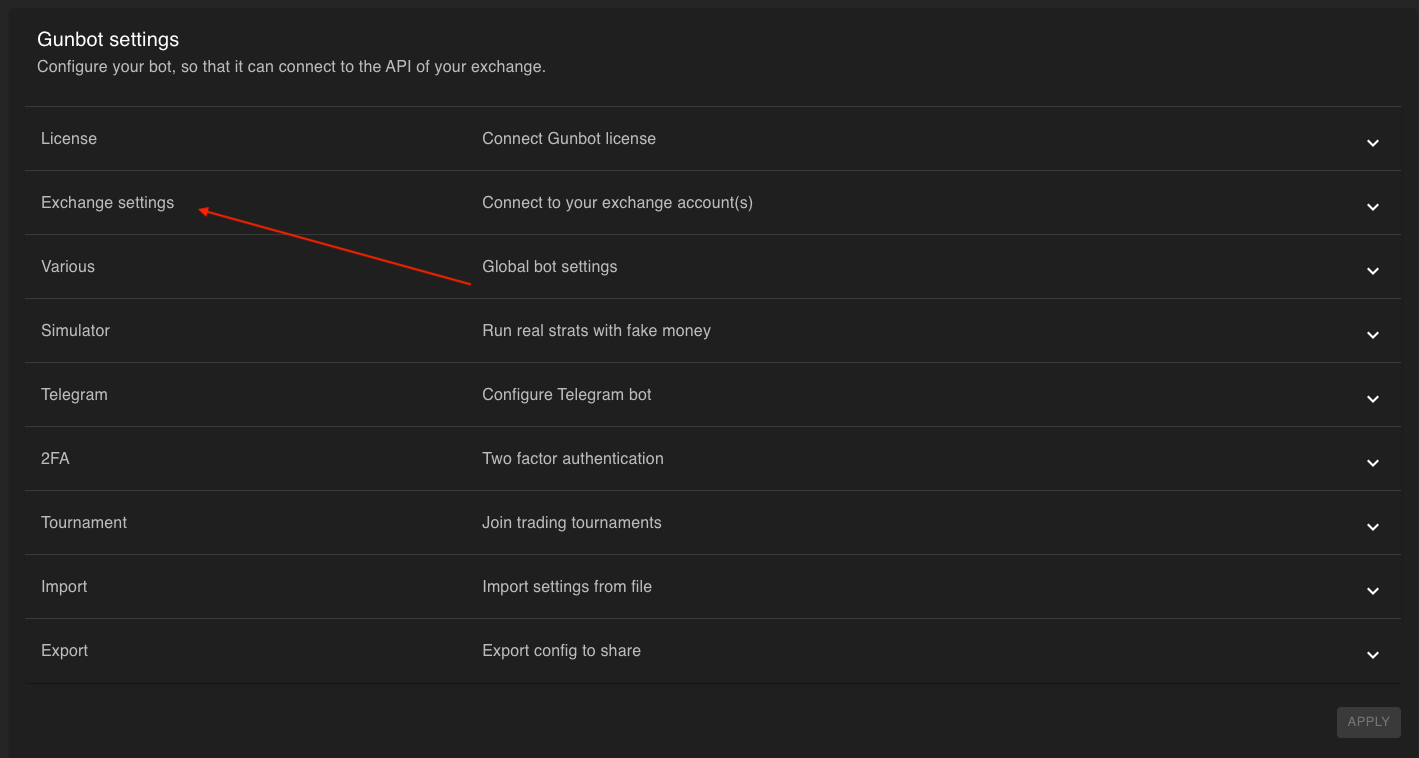Expand the Export section chevron
This screenshot has width=1419, height=758.
tap(1373, 655)
